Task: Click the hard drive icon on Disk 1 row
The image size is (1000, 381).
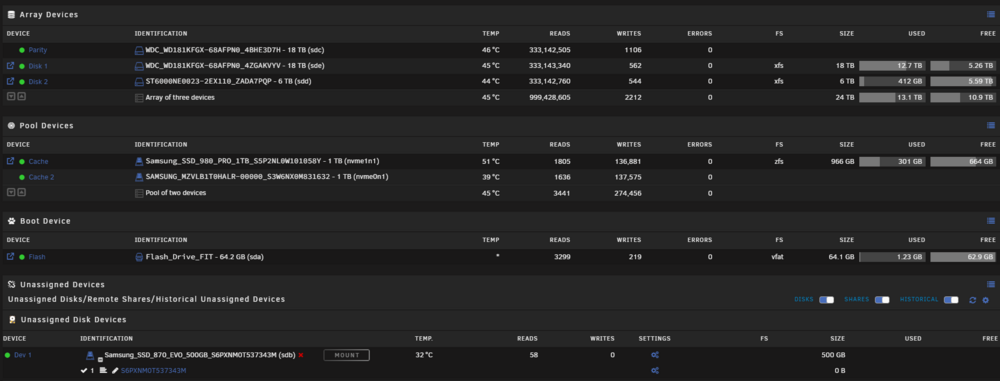Action: tap(139, 66)
